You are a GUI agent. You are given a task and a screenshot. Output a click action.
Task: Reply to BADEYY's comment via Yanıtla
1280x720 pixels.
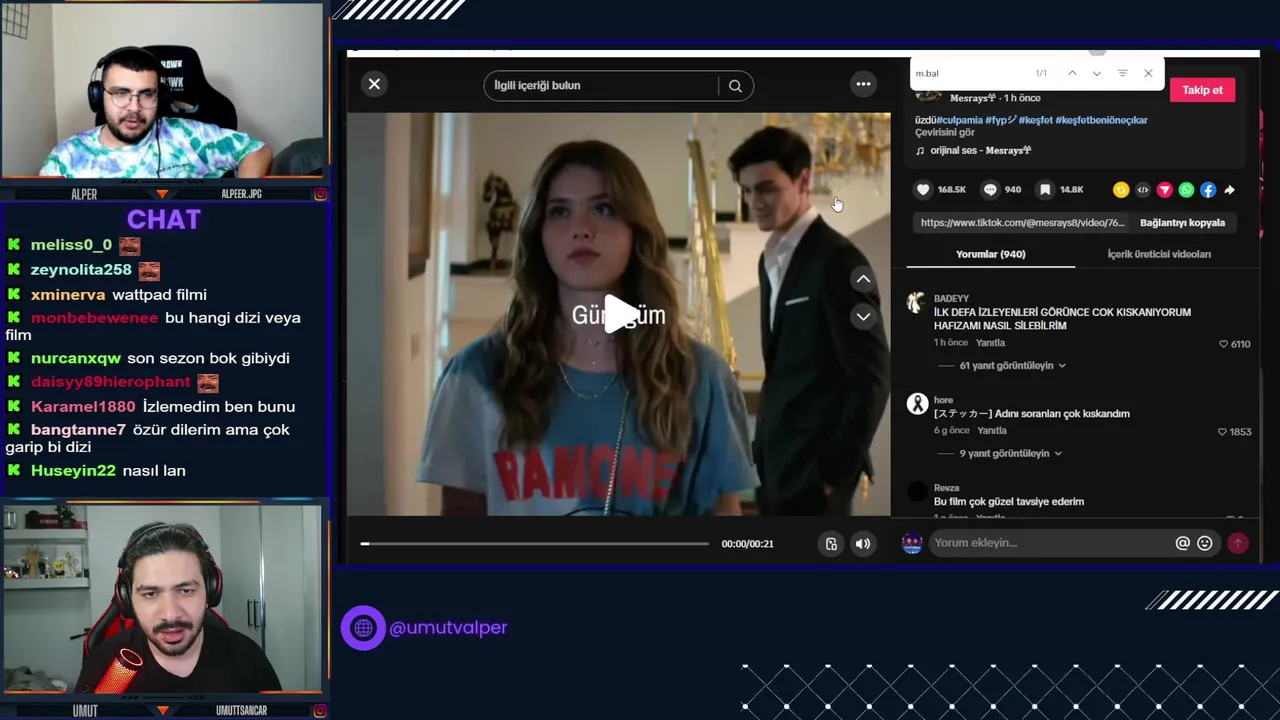990,343
